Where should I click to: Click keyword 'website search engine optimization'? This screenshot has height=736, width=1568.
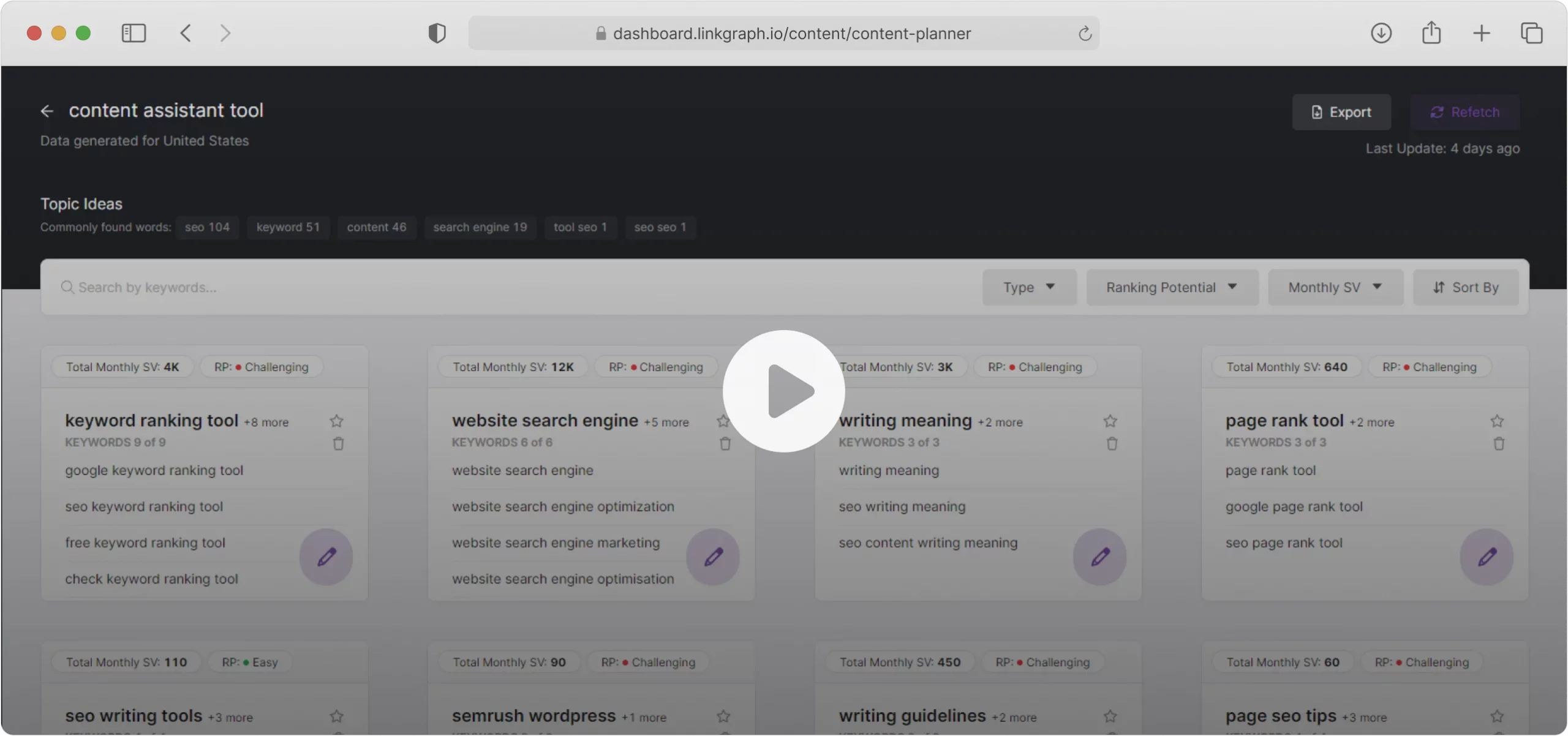563,507
